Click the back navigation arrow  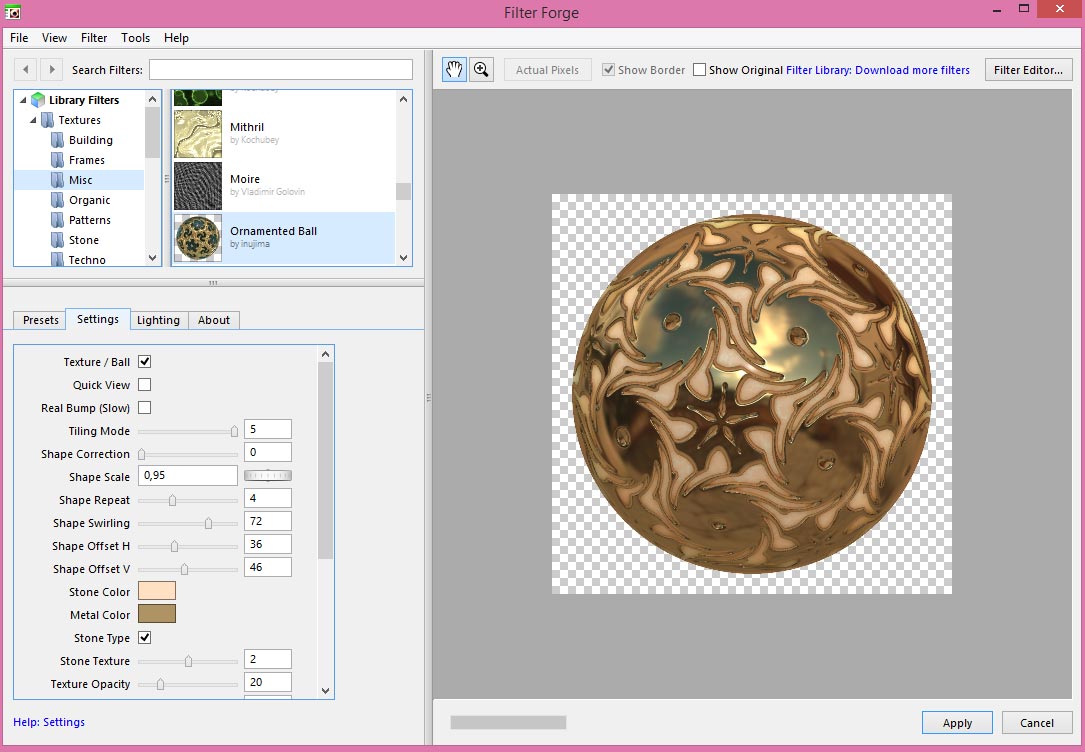click(x=26, y=70)
